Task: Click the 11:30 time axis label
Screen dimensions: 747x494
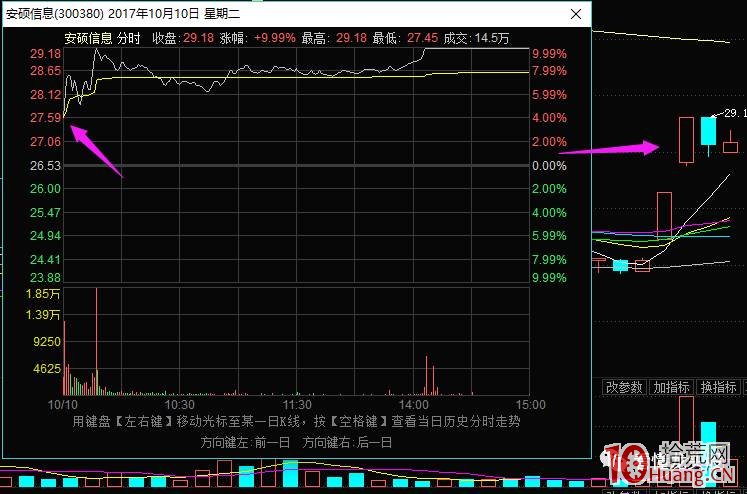Action: pyautogui.click(x=297, y=405)
